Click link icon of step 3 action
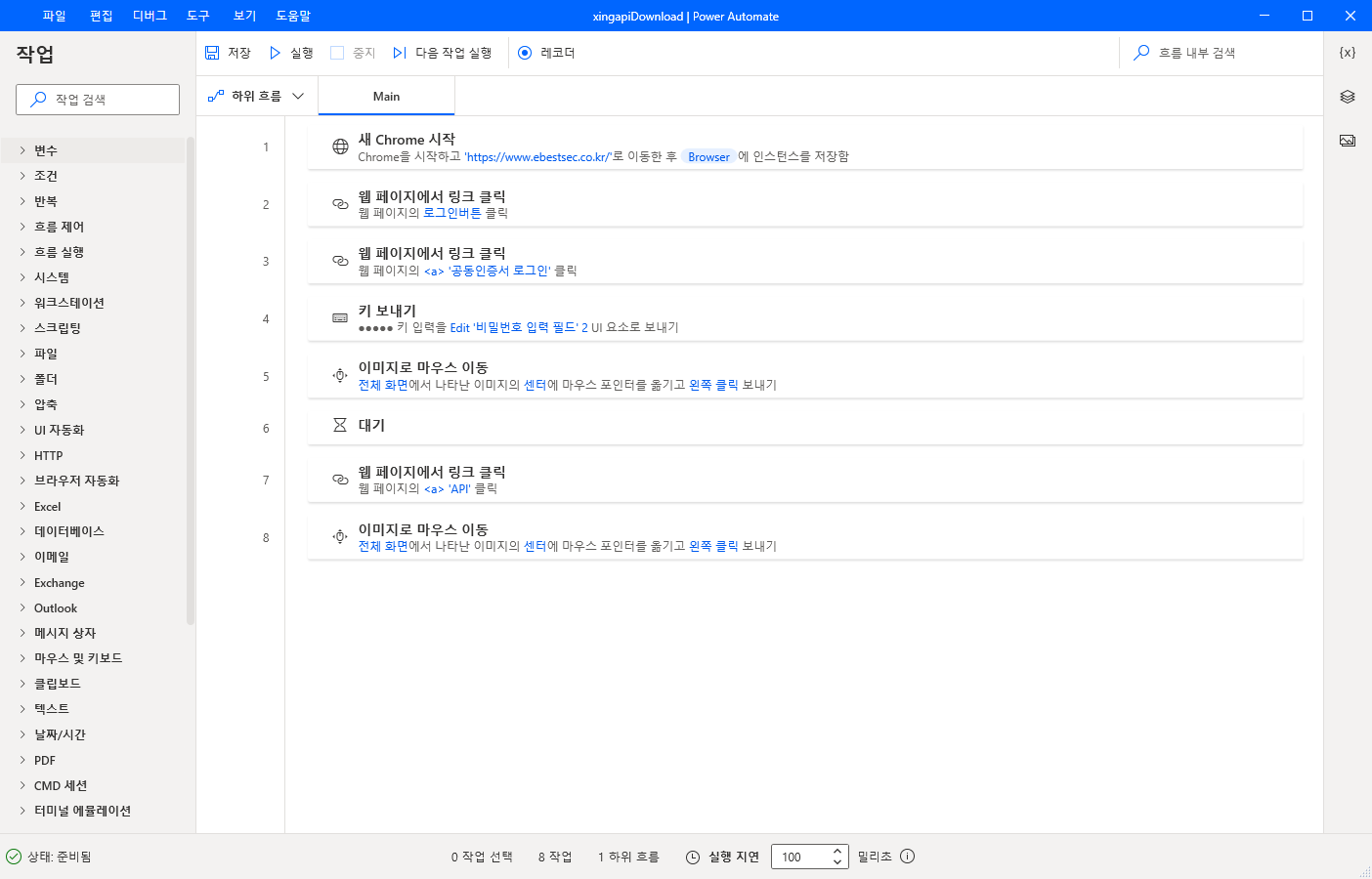This screenshot has width=1372, height=879. point(340,261)
